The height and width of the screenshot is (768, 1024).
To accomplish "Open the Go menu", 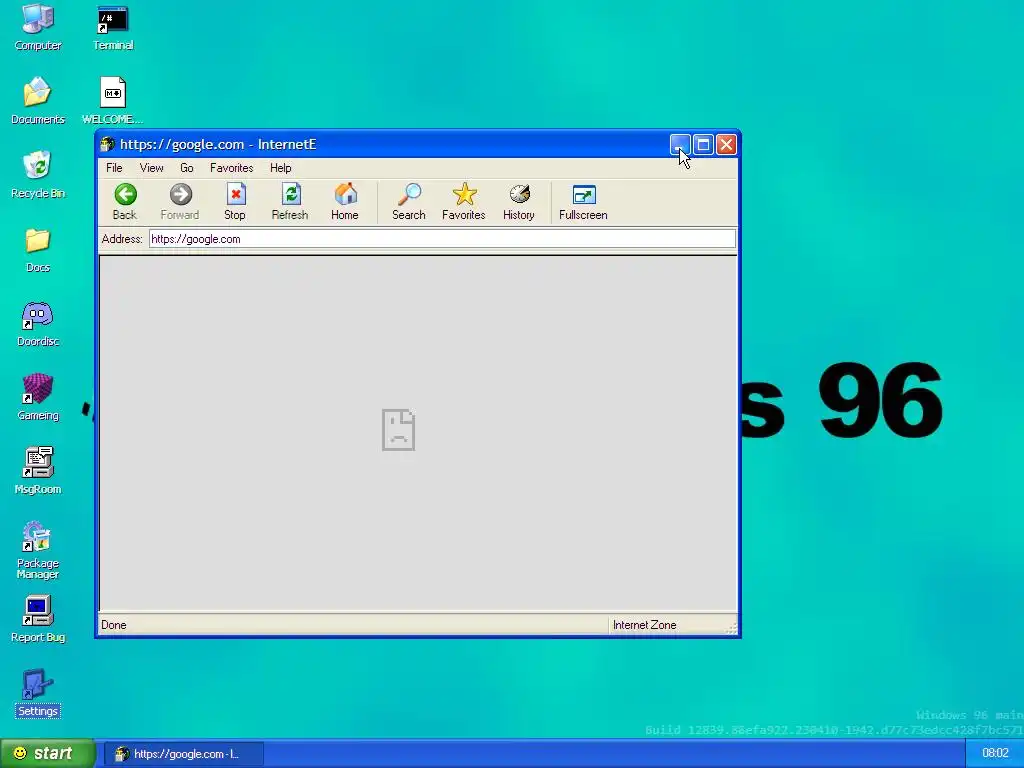I will point(187,168).
